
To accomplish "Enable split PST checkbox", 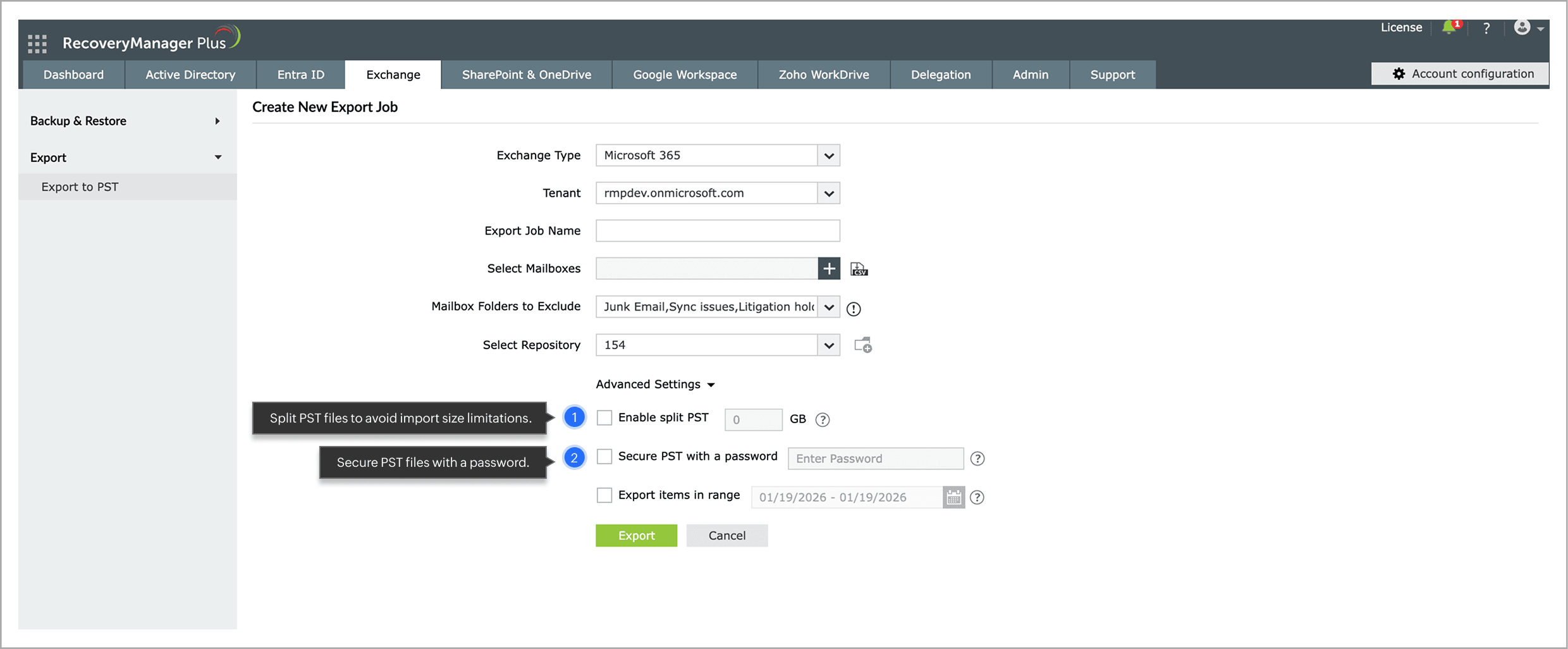I will (x=604, y=418).
